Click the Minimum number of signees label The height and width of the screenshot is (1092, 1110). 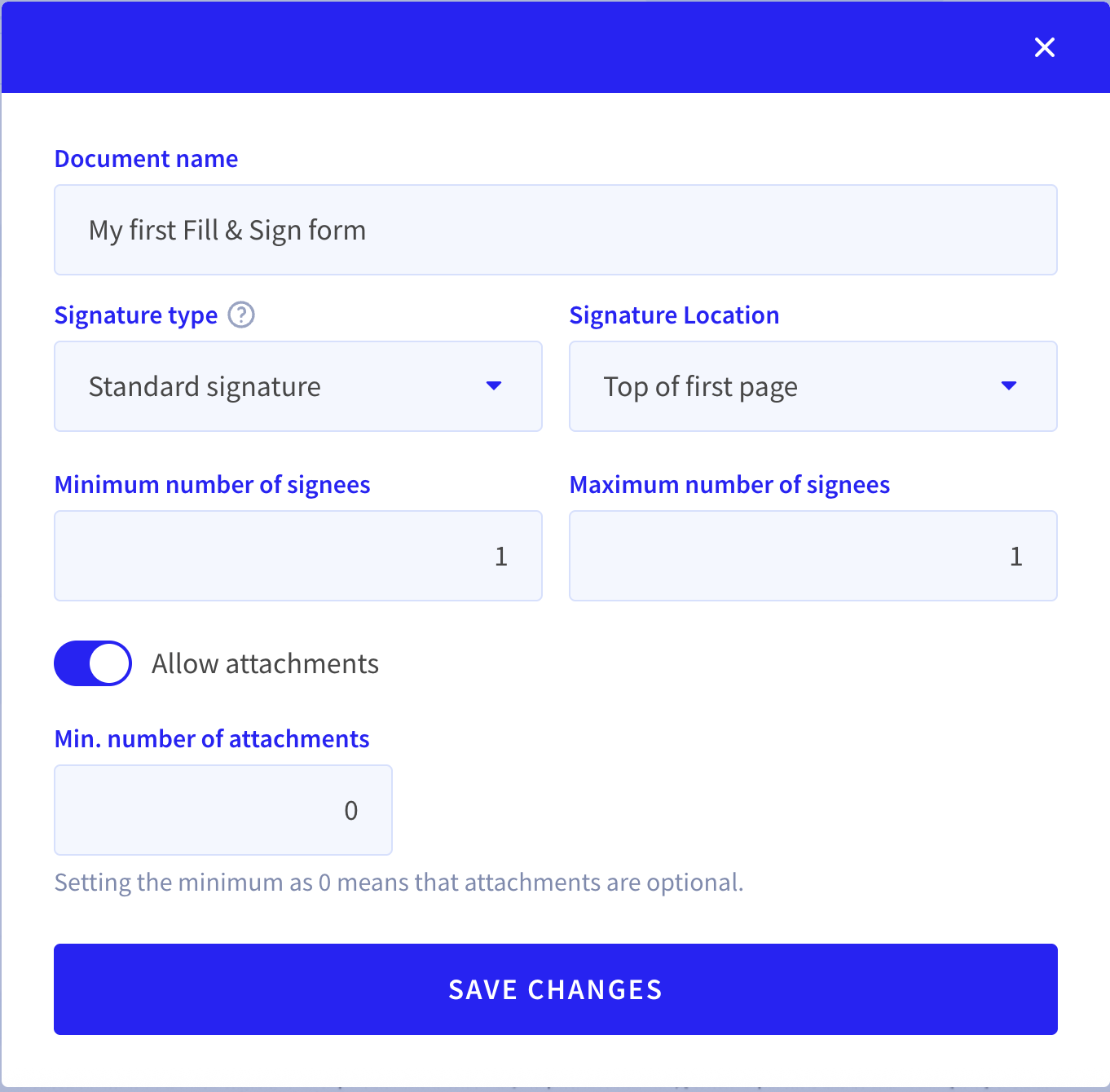tap(213, 485)
